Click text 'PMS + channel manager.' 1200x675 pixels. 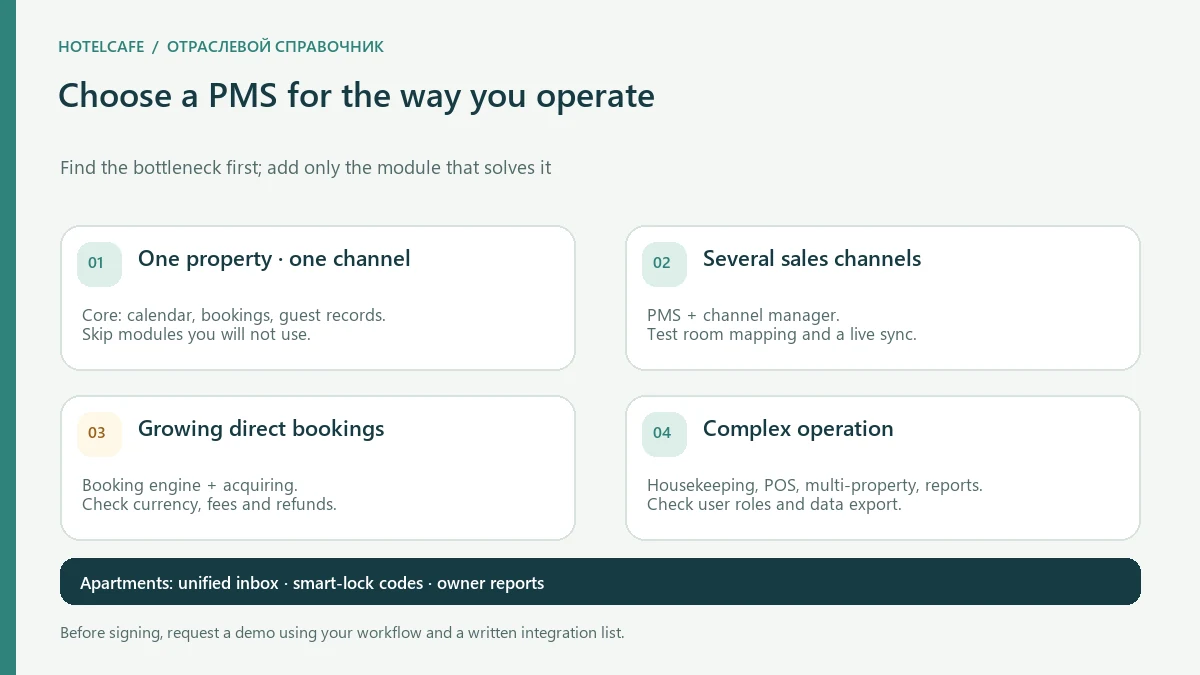[x=743, y=315]
